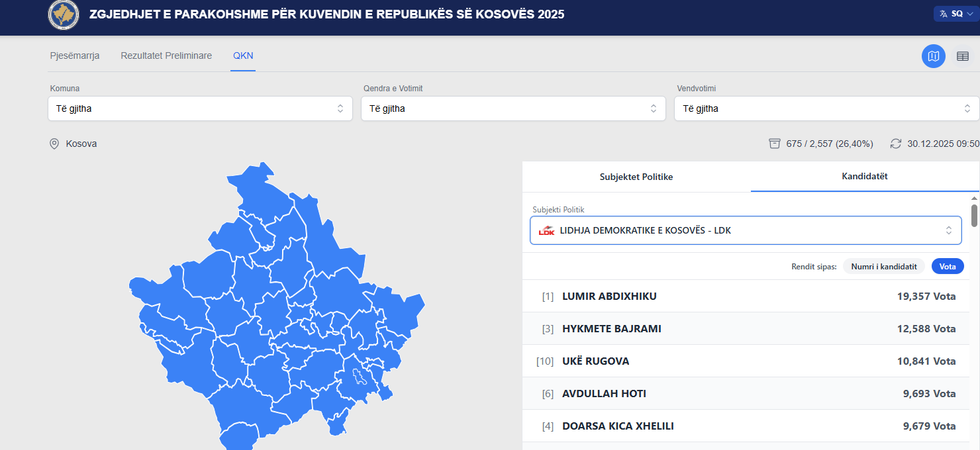Click the LDK party logo icon
The height and width of the screenshot is (450, 980).
[546, 231]
